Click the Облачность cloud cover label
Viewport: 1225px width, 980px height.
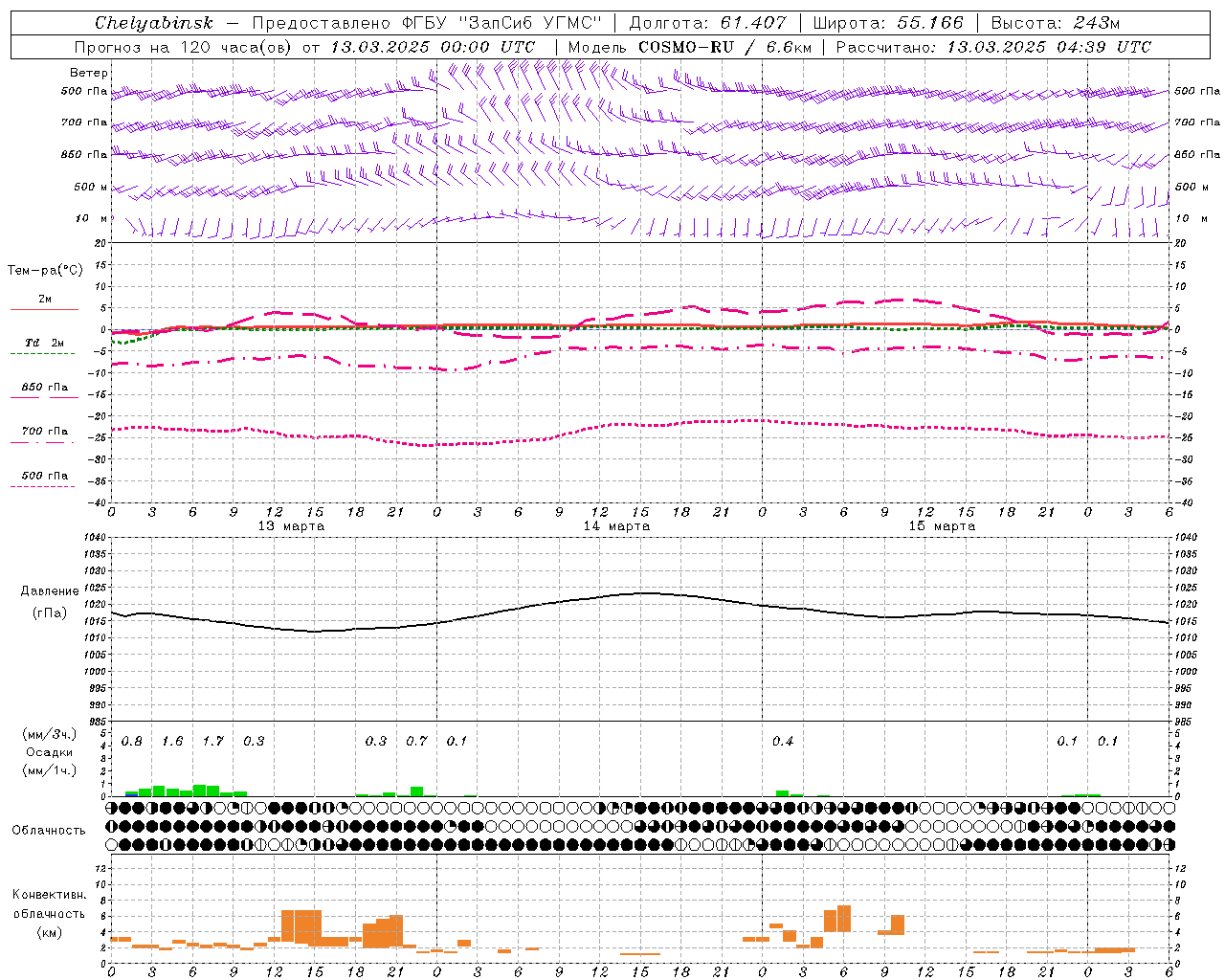pos(49,830)
